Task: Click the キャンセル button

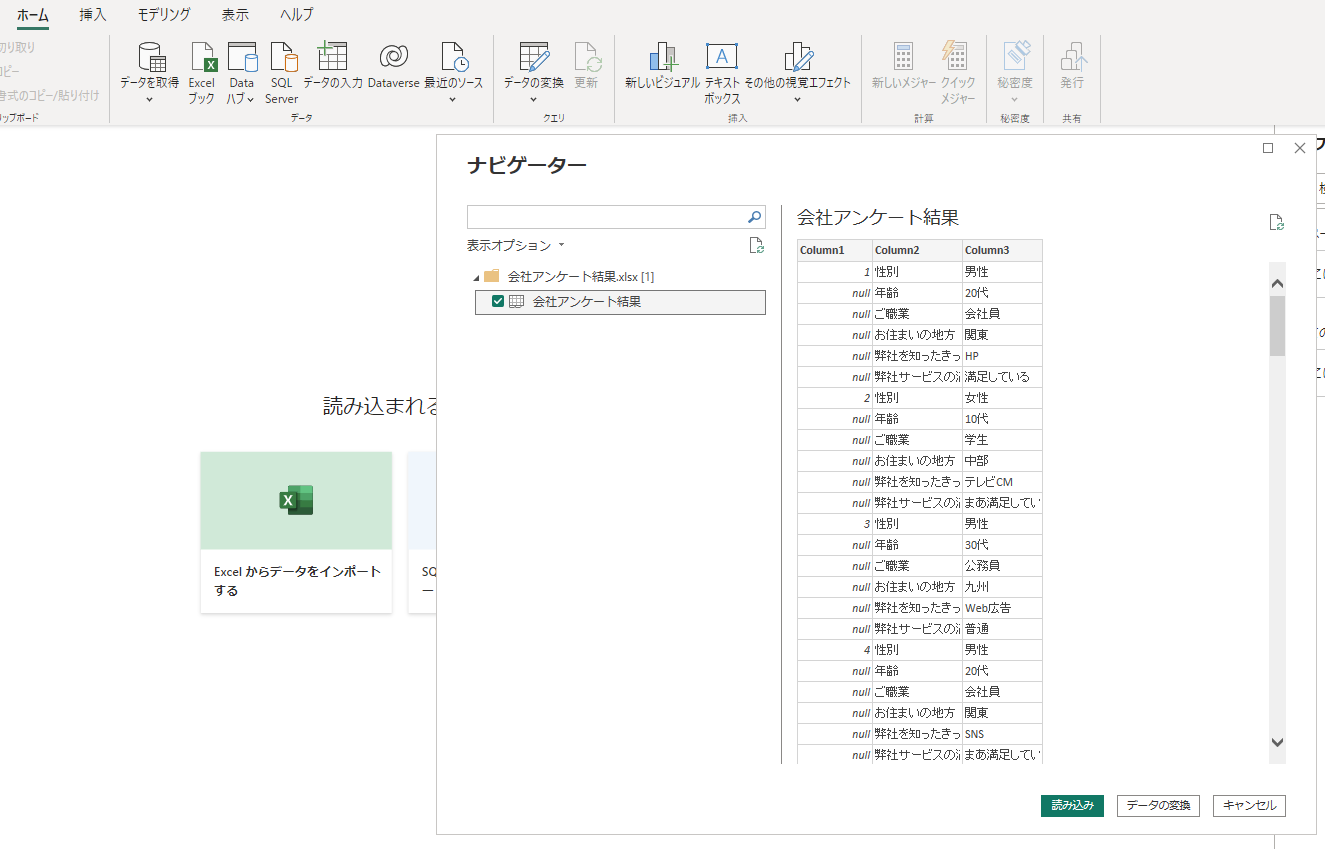Action: click(x=1249, y=806)
